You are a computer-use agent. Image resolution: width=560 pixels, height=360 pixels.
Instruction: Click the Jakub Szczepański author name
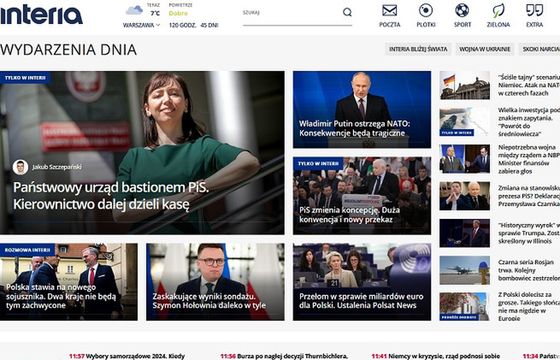click(57, 167)
